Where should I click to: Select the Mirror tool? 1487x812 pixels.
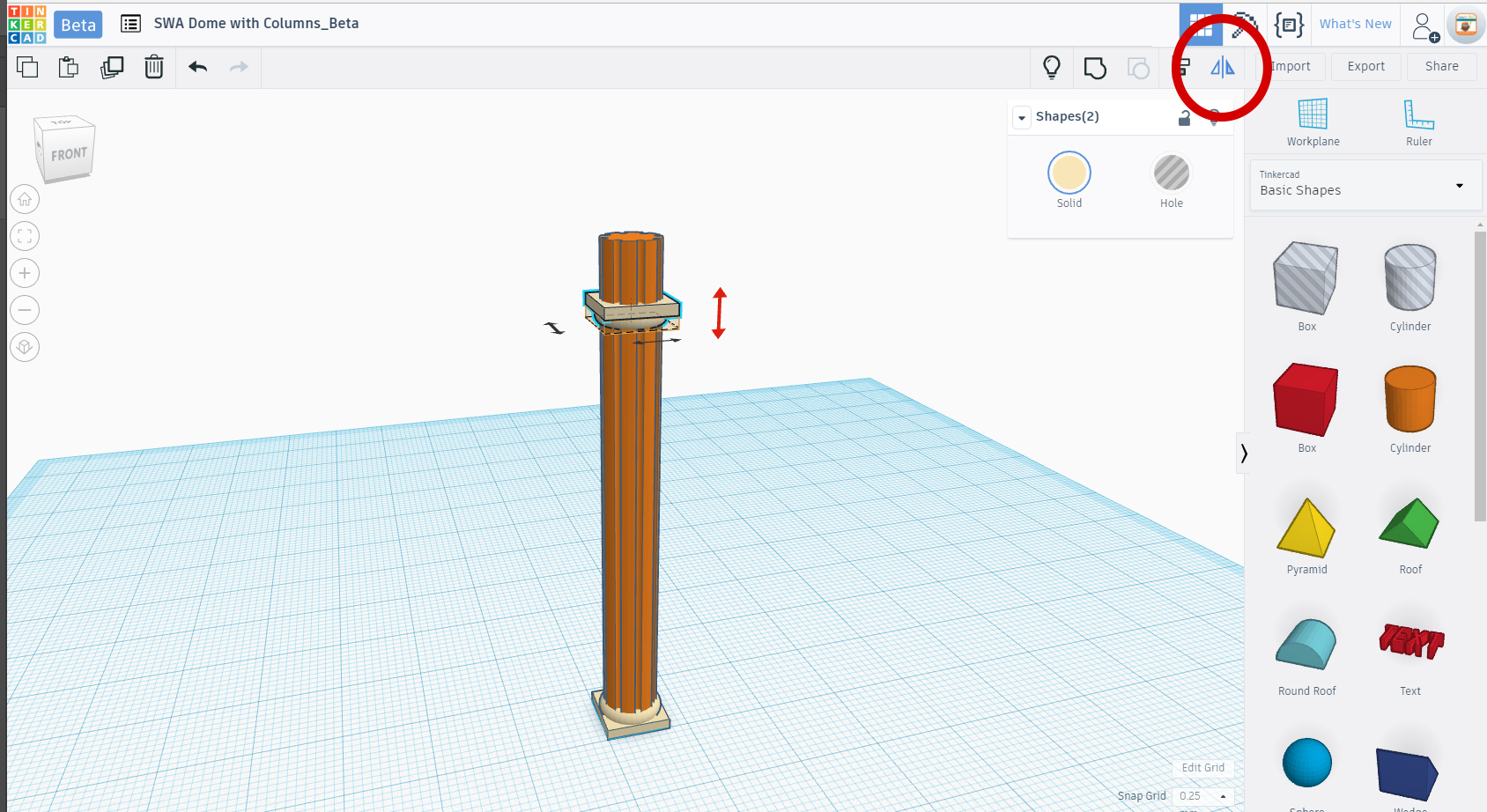(1223, 67)
